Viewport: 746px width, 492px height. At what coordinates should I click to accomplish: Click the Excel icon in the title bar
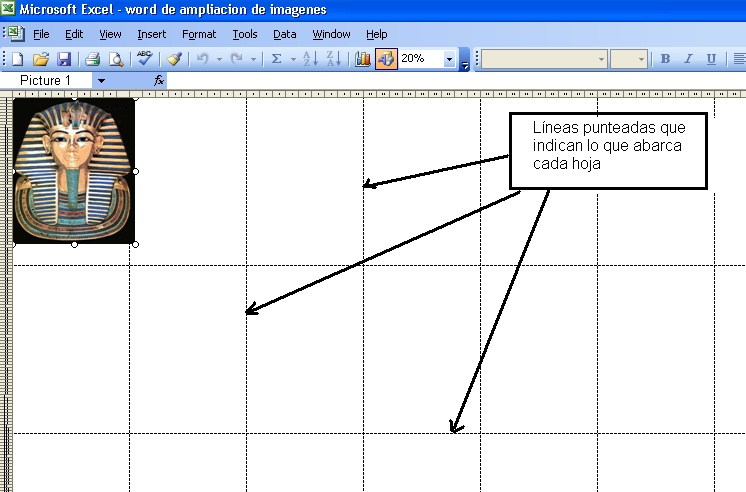(x=8, y=8)
